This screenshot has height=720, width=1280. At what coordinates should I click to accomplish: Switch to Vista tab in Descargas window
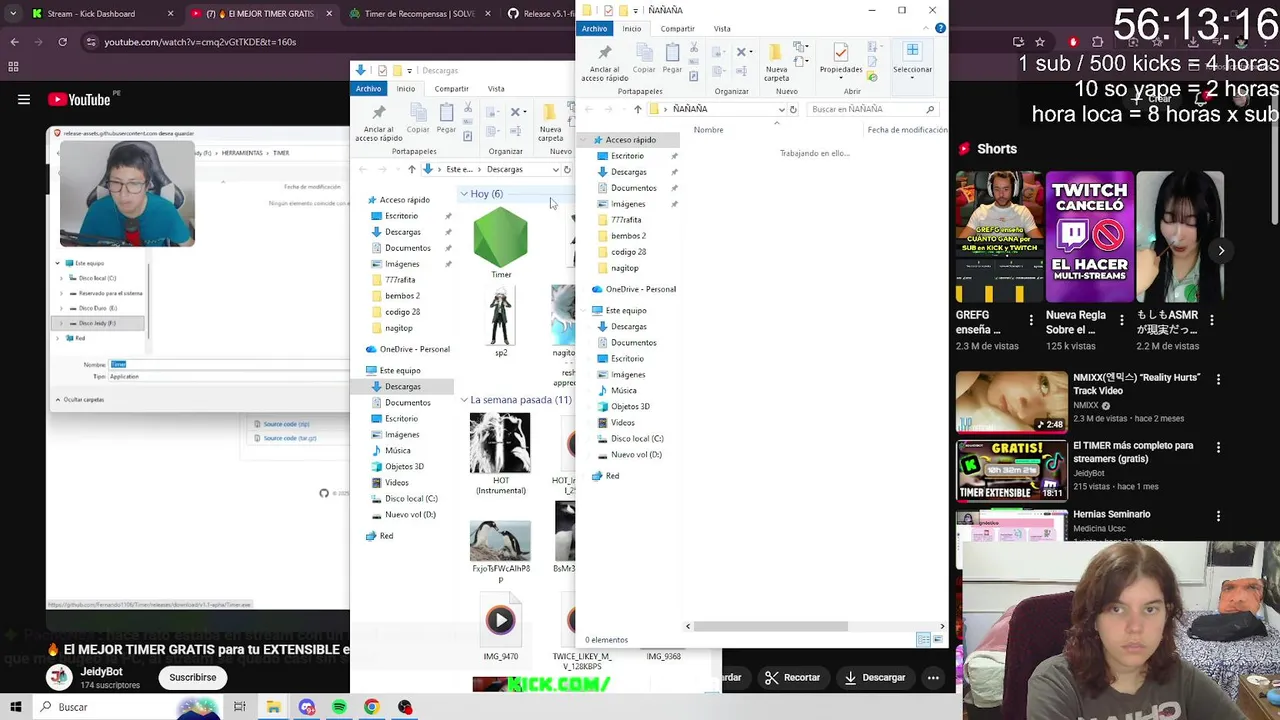pyautogui.click(x=496, y=88)
